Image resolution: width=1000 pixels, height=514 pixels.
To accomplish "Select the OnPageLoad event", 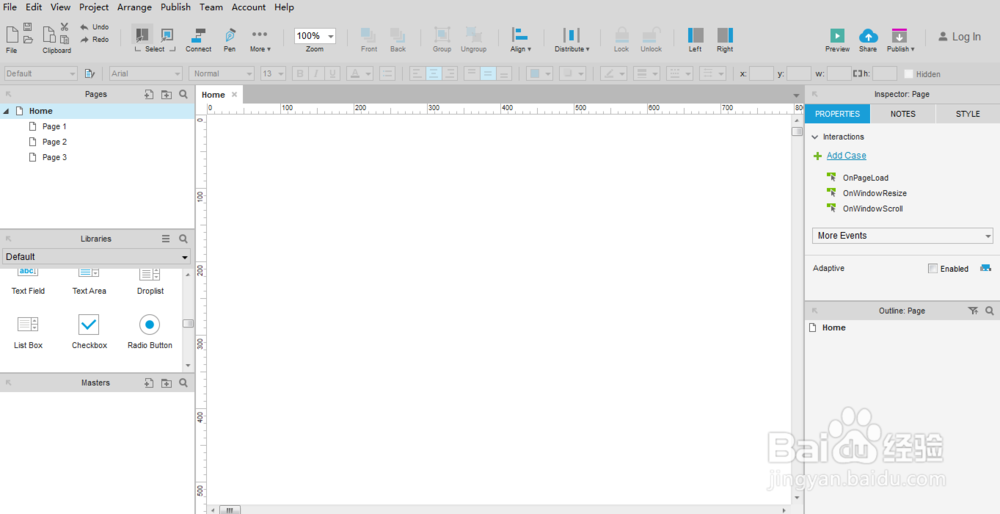I will click(x=865, y=178).
